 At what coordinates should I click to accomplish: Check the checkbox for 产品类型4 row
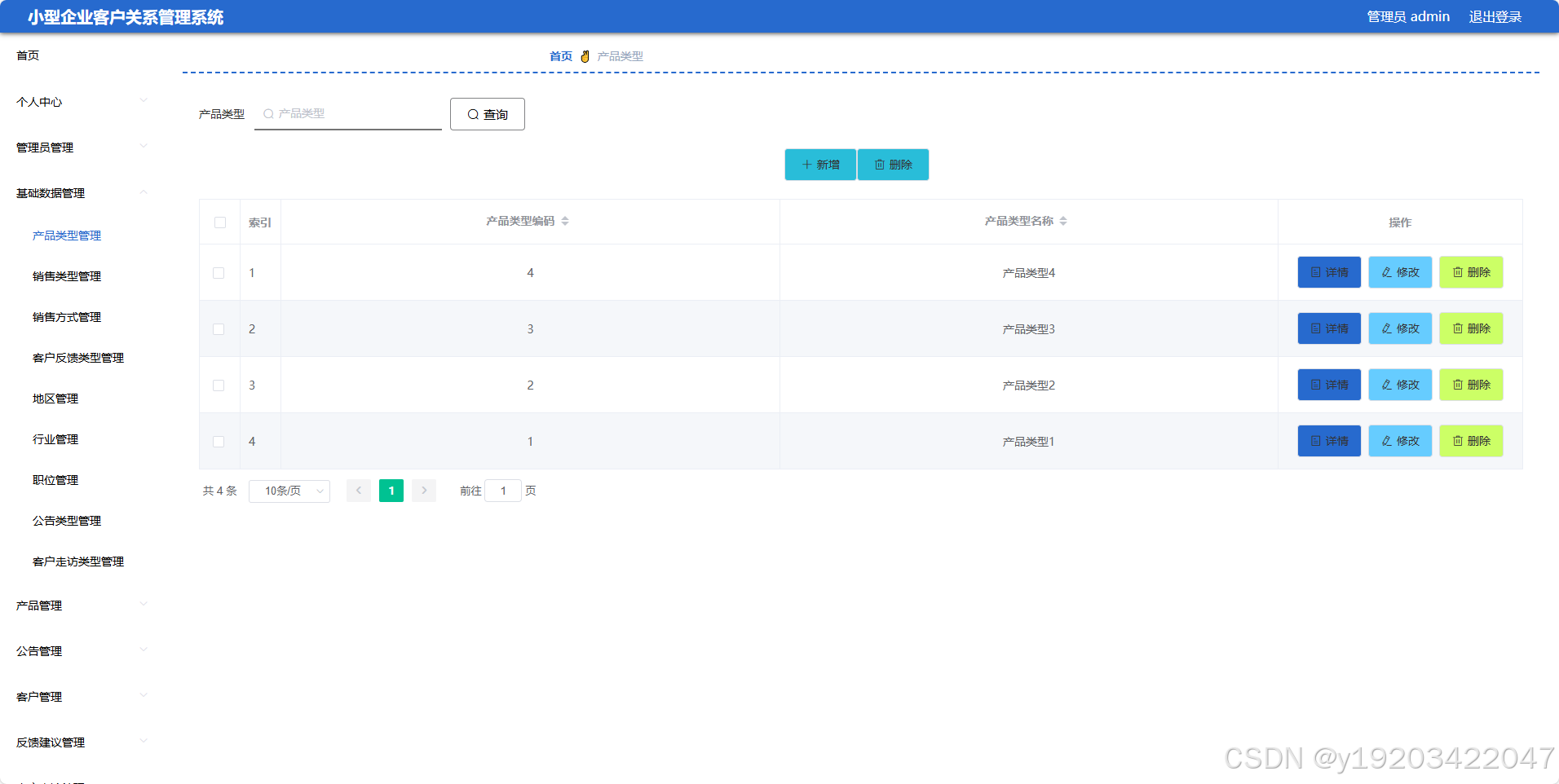point(219,272)
